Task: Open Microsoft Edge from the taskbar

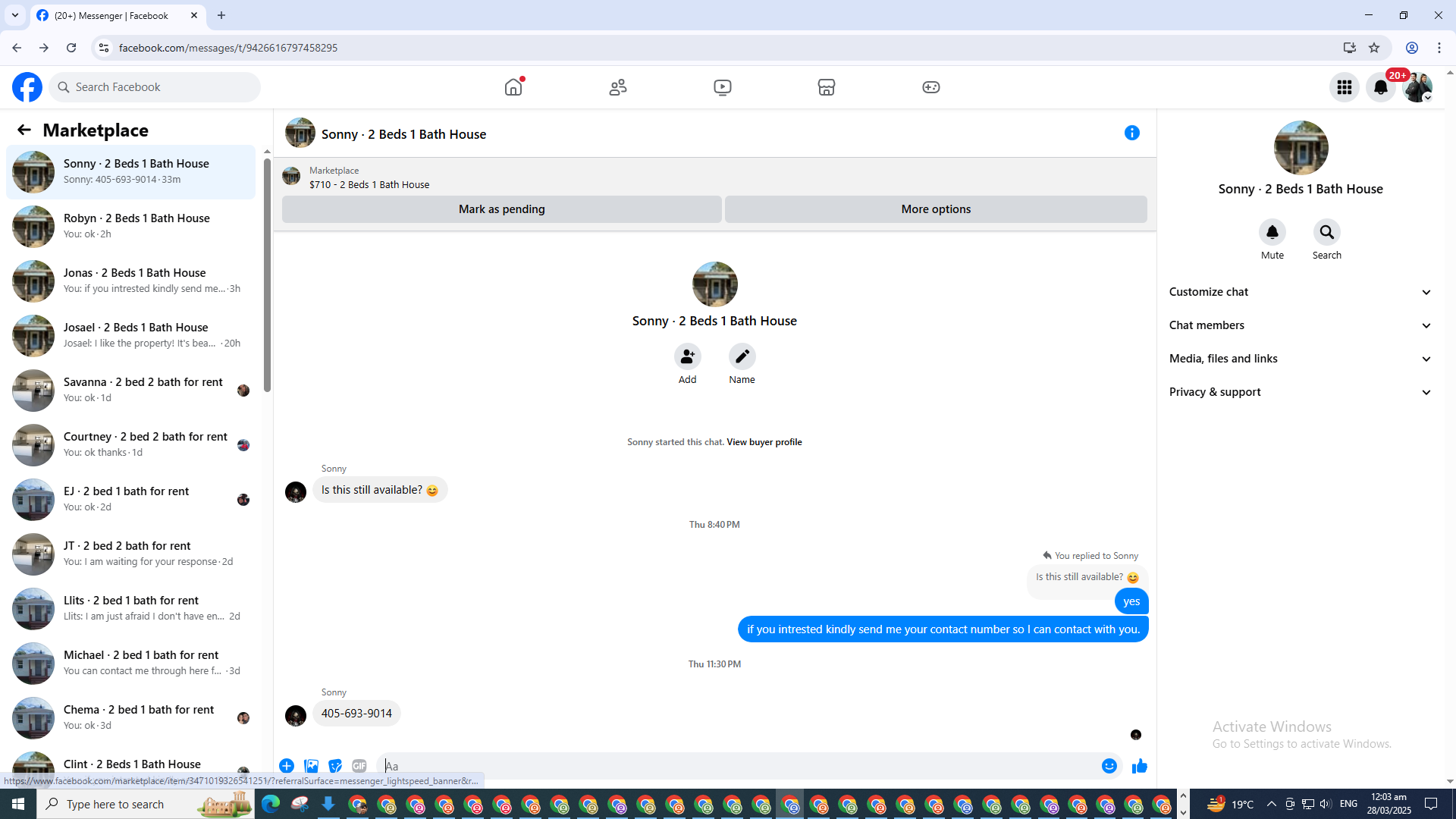Action: [x=271, y=804]
